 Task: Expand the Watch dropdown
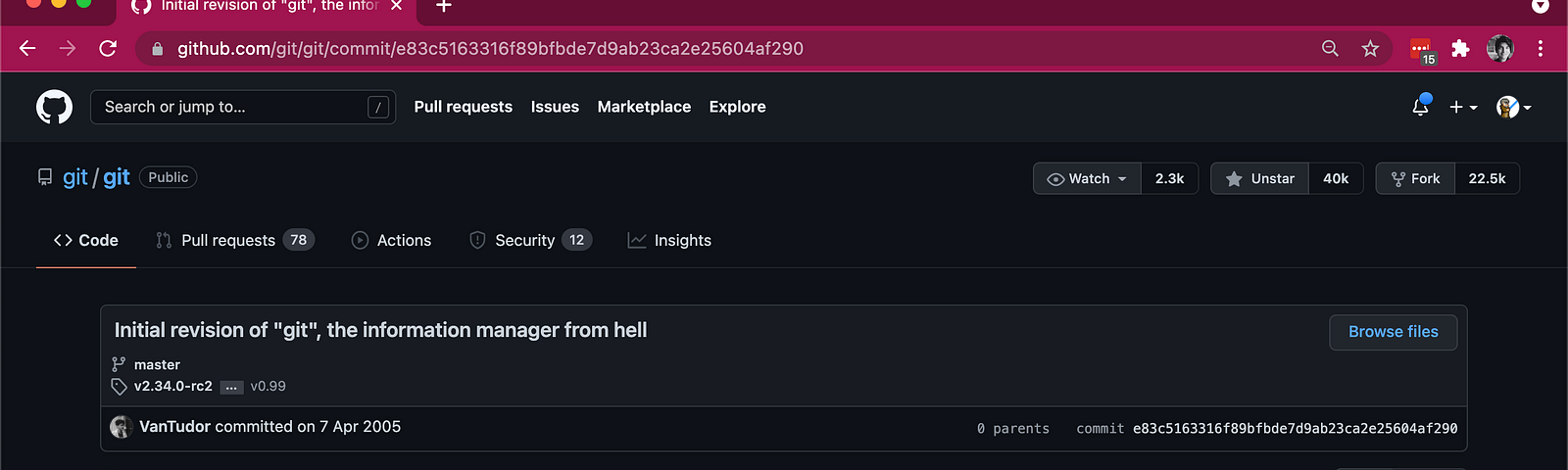click(1087, 178)
